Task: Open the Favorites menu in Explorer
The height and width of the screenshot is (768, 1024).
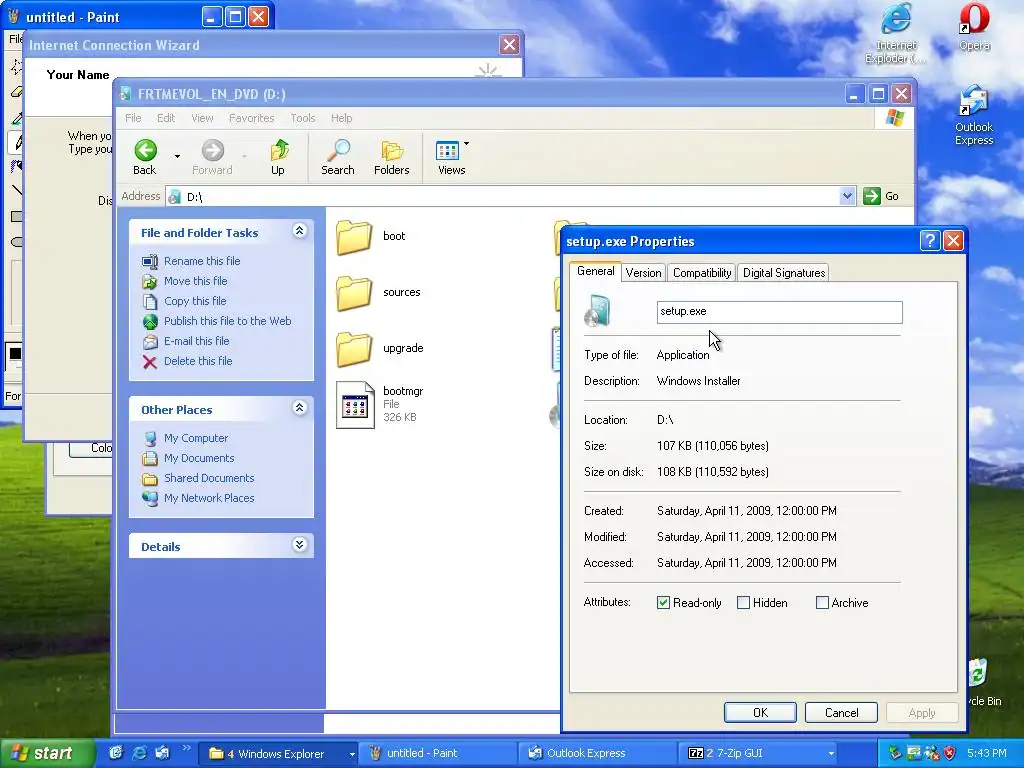Action: (251, 118)
